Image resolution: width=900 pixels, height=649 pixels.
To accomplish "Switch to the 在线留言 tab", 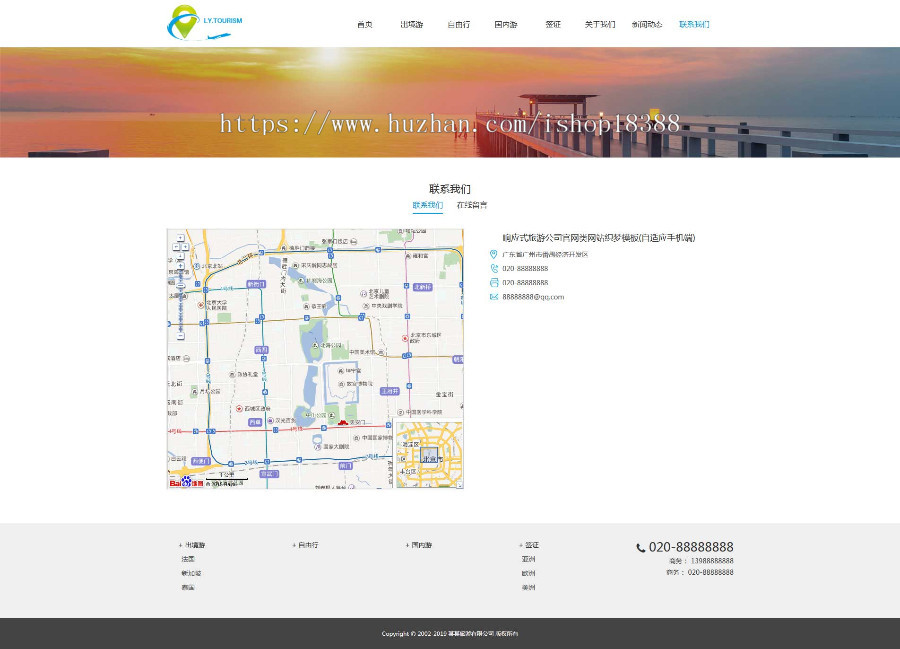I will pos(472,205).
